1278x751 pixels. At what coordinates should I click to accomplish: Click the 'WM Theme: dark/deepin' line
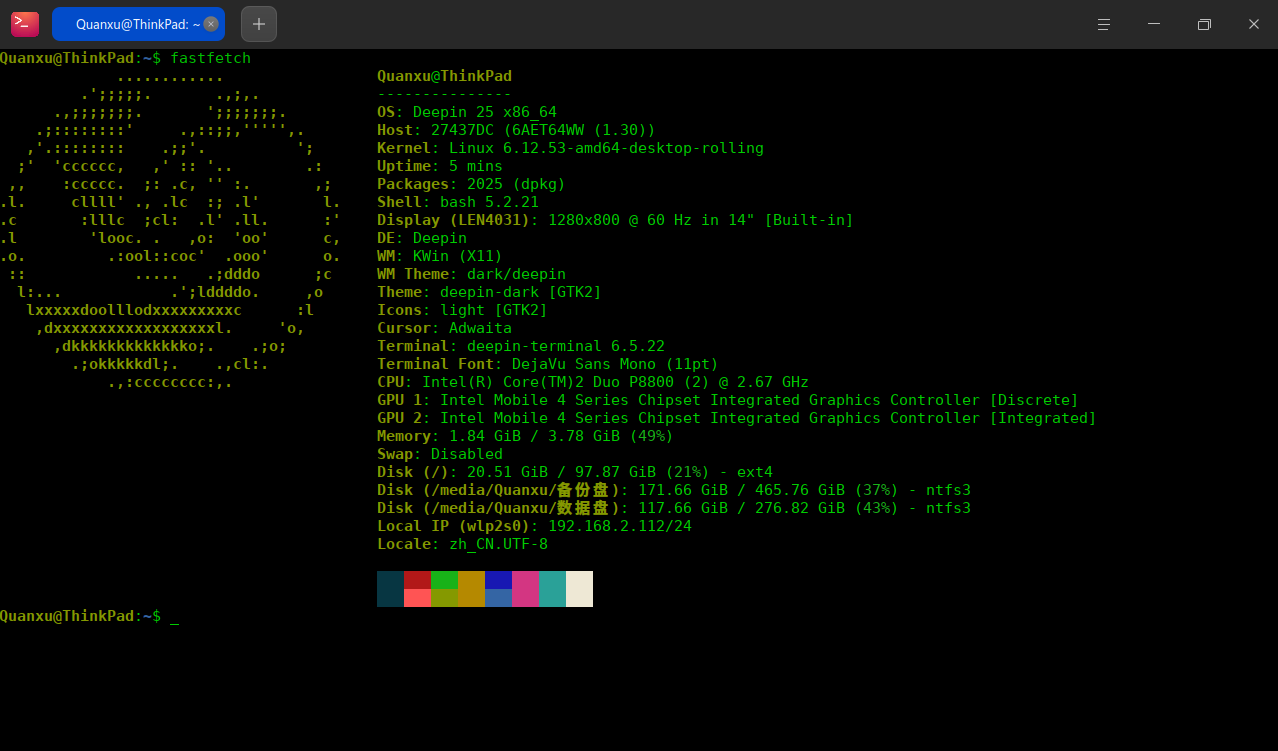tap(471, 274)
